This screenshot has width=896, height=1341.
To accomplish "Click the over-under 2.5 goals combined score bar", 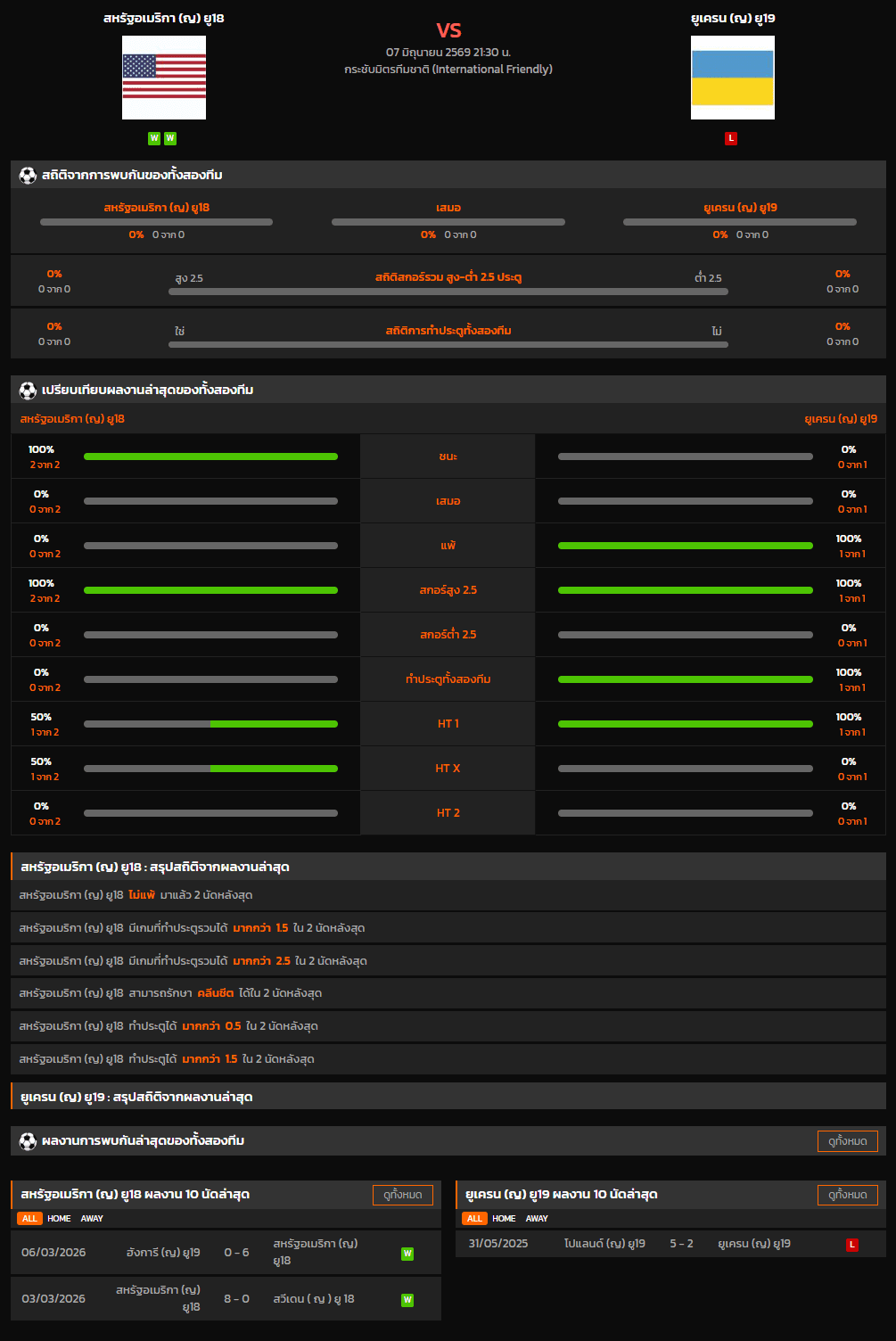I will pos(448,292).
